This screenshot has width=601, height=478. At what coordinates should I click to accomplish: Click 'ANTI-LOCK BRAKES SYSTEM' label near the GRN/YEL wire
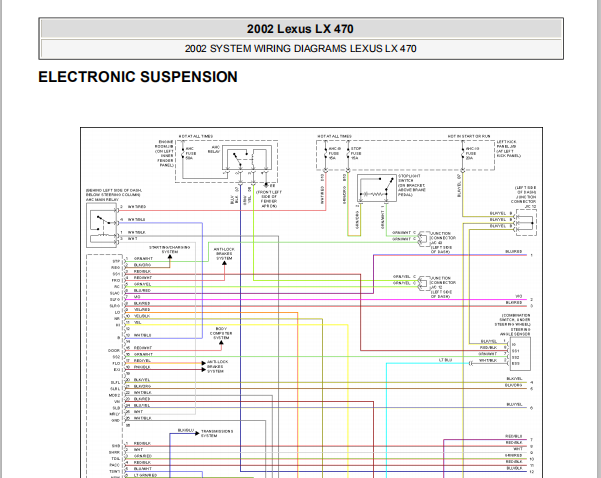224,254
